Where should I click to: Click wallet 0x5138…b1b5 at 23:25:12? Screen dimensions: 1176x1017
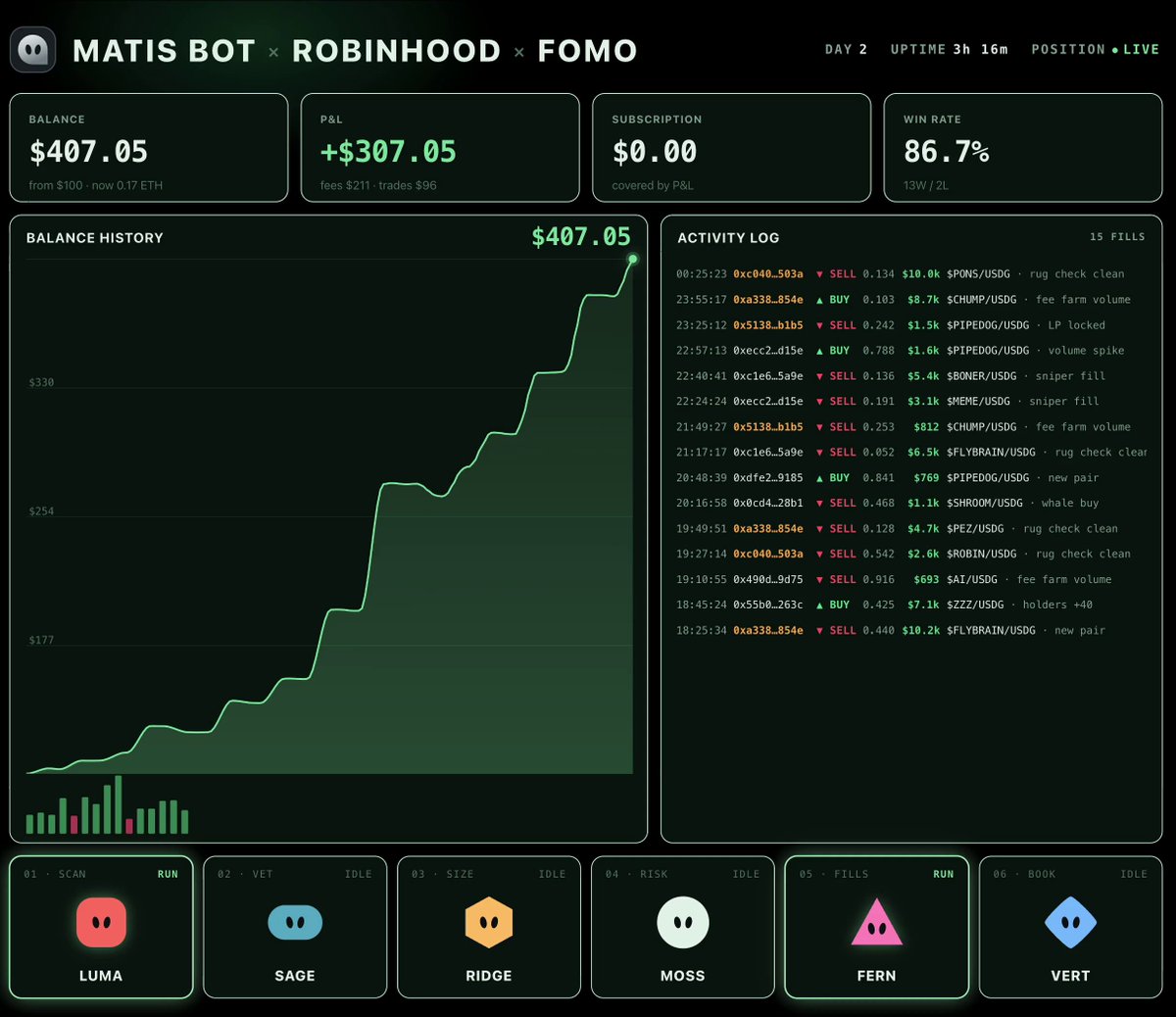[x=768, y=325]
